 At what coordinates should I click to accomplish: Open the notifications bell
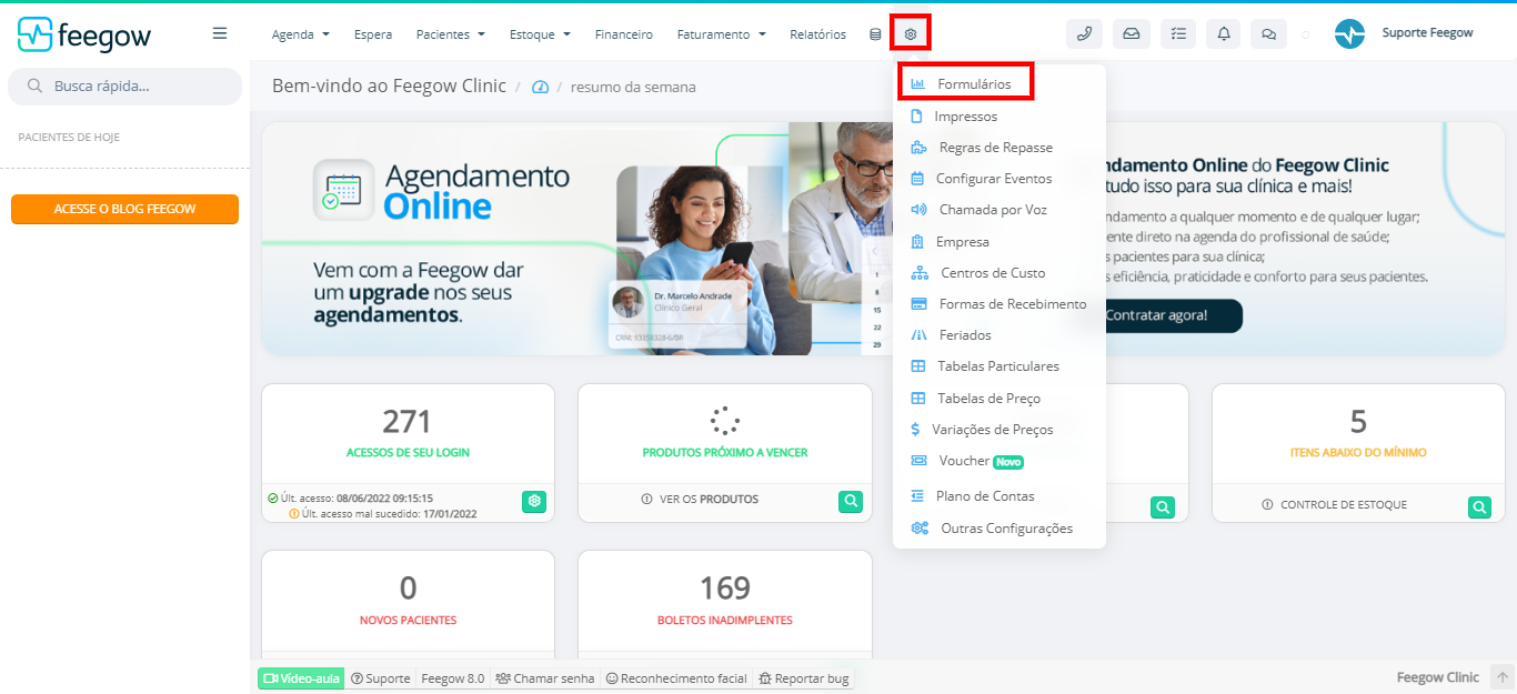[x=1224, y=34]
